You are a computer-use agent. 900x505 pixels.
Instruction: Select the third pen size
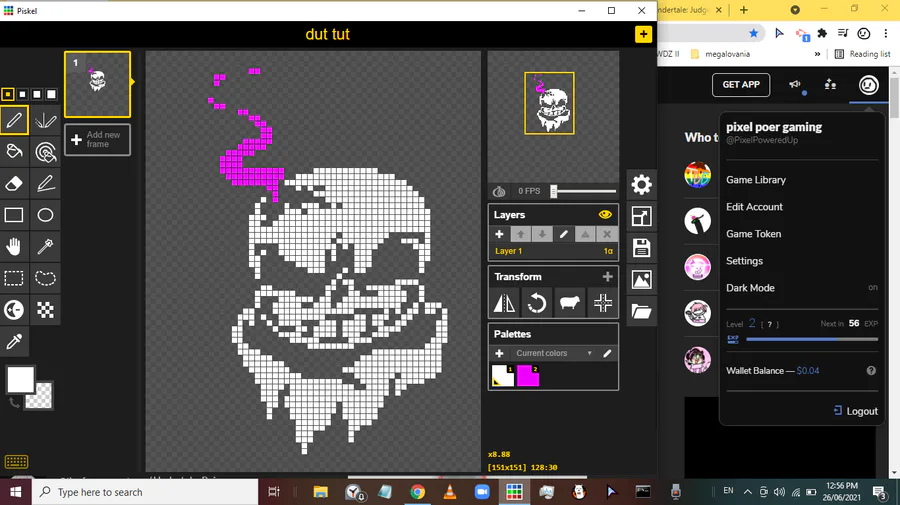pos(37,94)
